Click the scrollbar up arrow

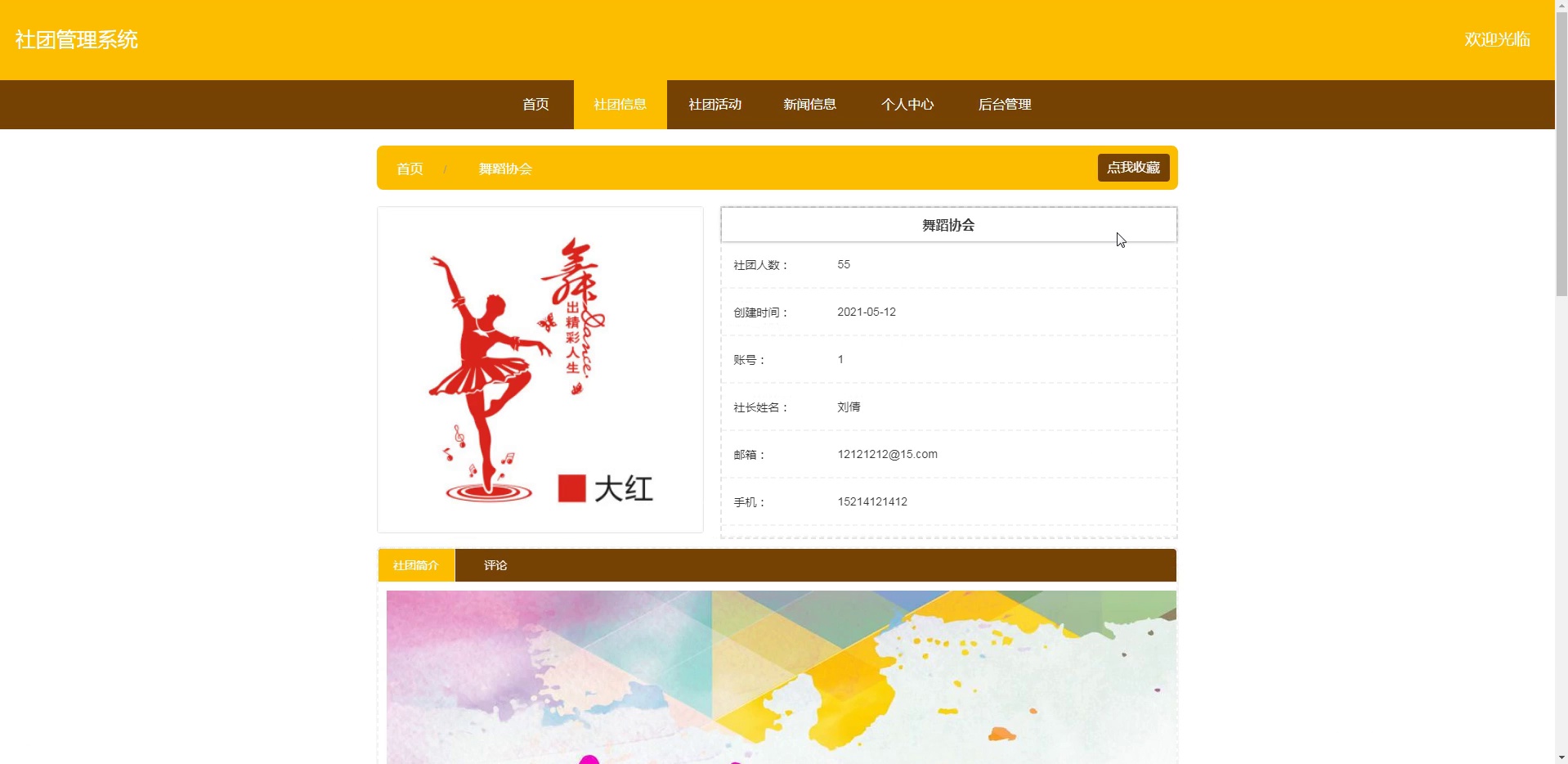(x=1561, y=7)
